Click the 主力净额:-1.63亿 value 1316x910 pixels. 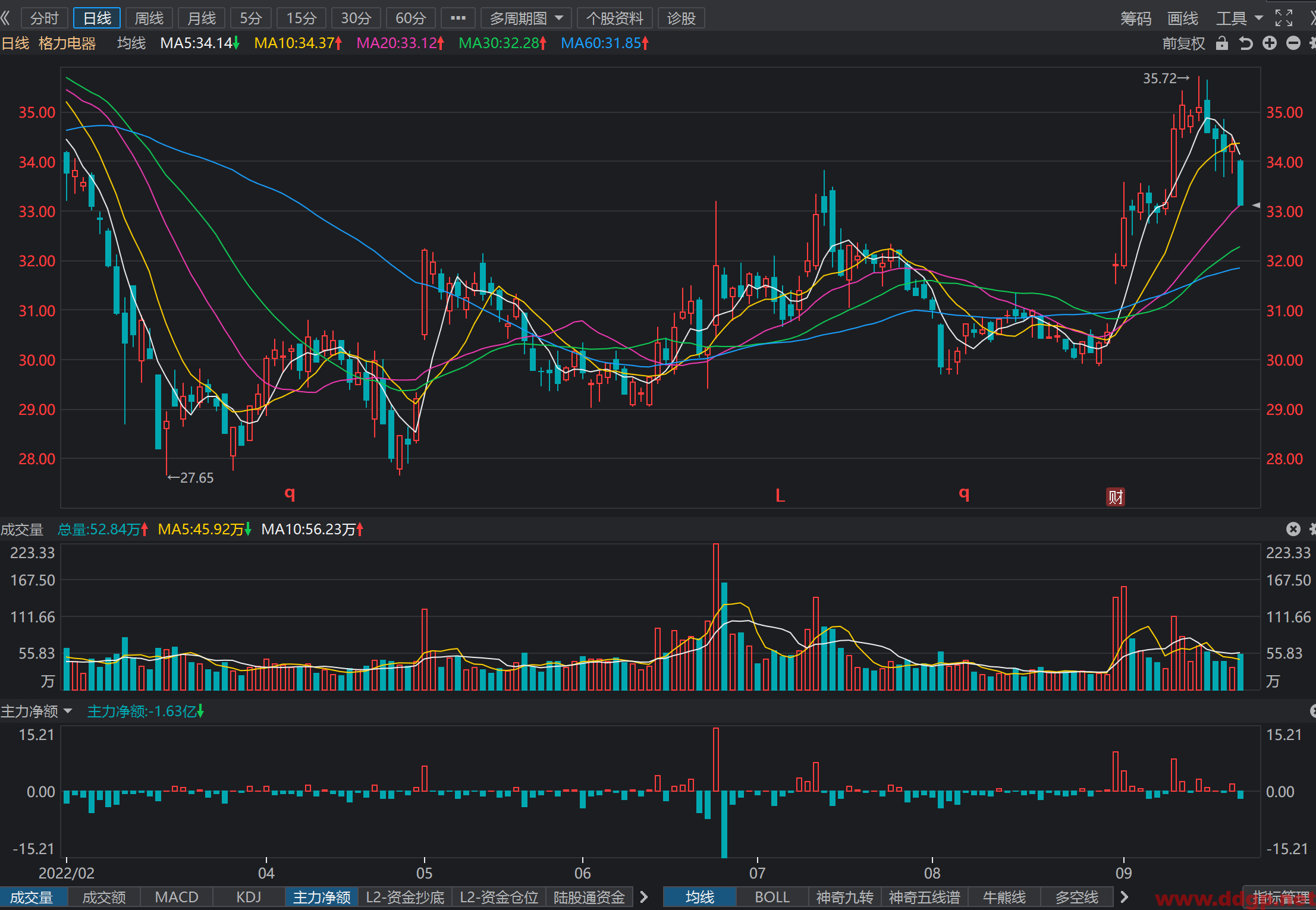coord(146,711)
